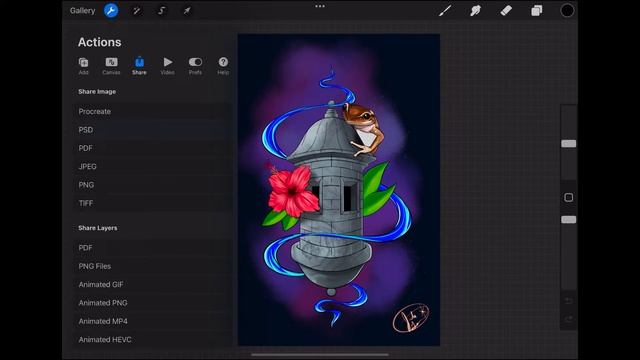The width and height of the screenshot is (640, 360).
Task: Tap the redo arrow on sidebar
Action: [x=569, y=319]
